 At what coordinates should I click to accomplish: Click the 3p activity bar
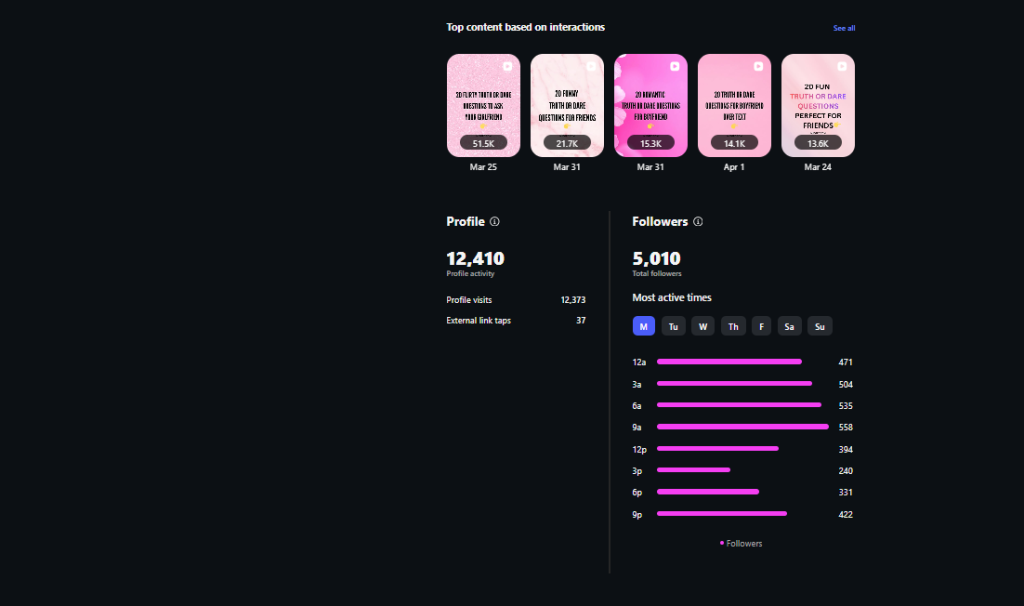[x=693, y=470]
